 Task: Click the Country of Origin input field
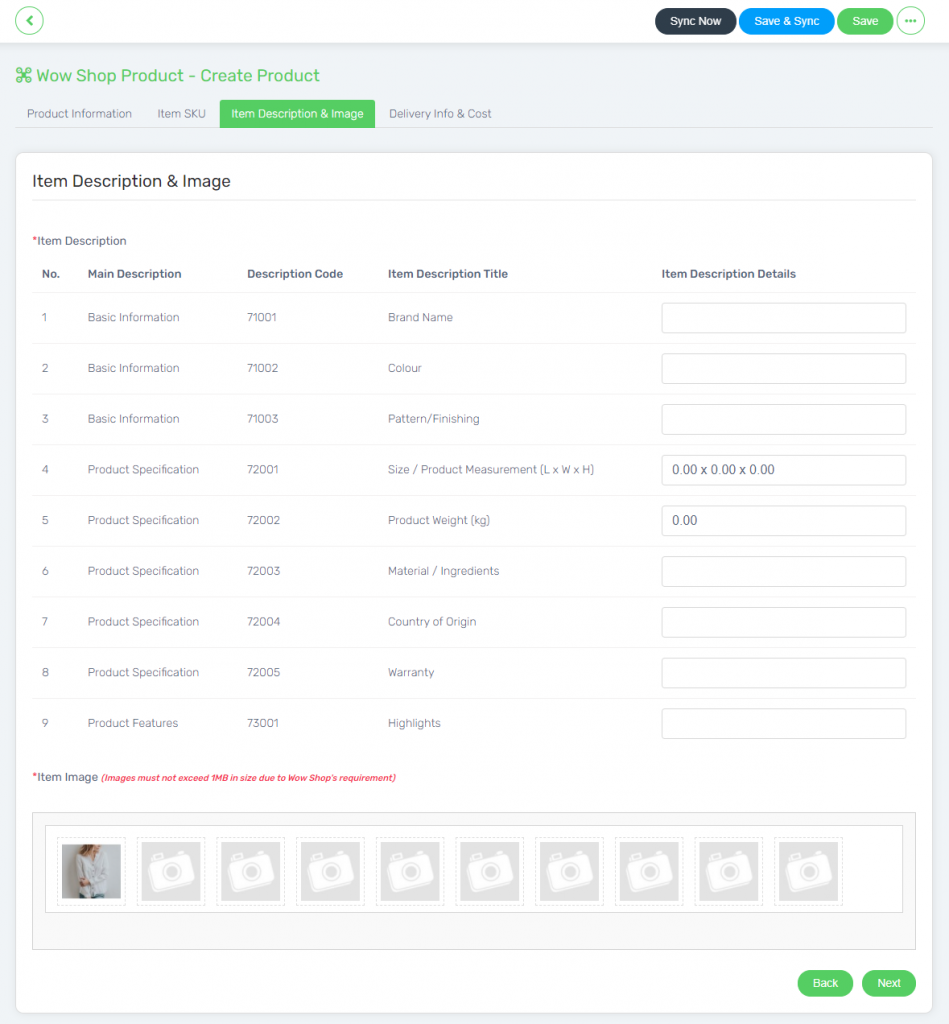pyautogui.click(x=783, y=621)
